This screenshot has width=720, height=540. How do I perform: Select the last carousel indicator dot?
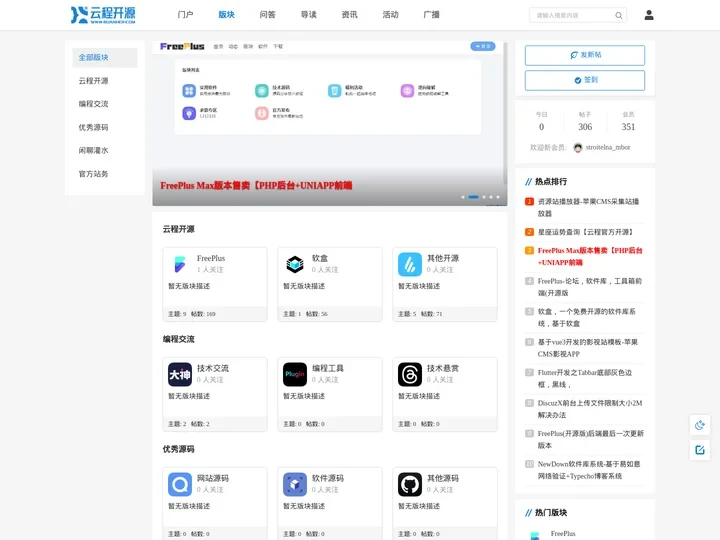498,197
